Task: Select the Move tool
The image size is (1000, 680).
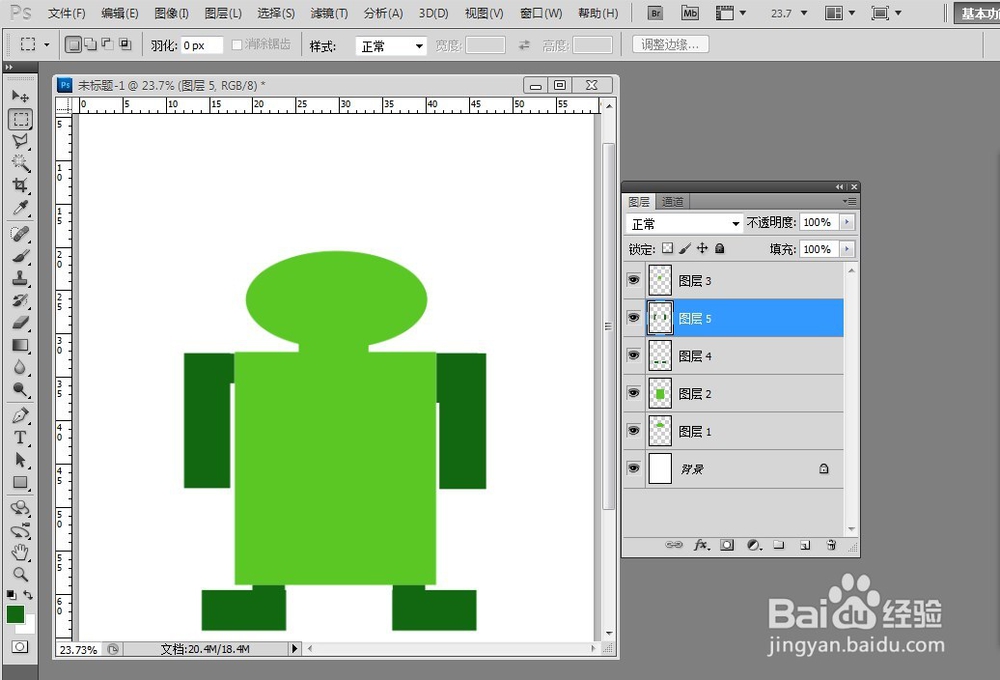Action: [20, 96]
